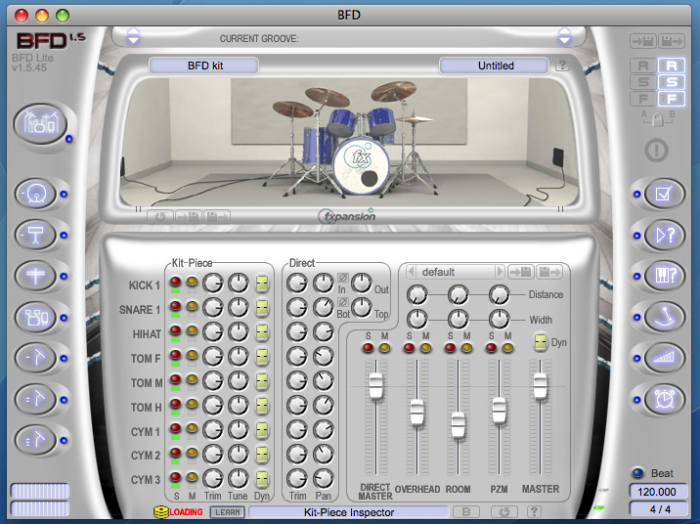Click load mixer preset icon beside default
The image size is (700, 524).
pyautogui.click(x=521, y=271)
